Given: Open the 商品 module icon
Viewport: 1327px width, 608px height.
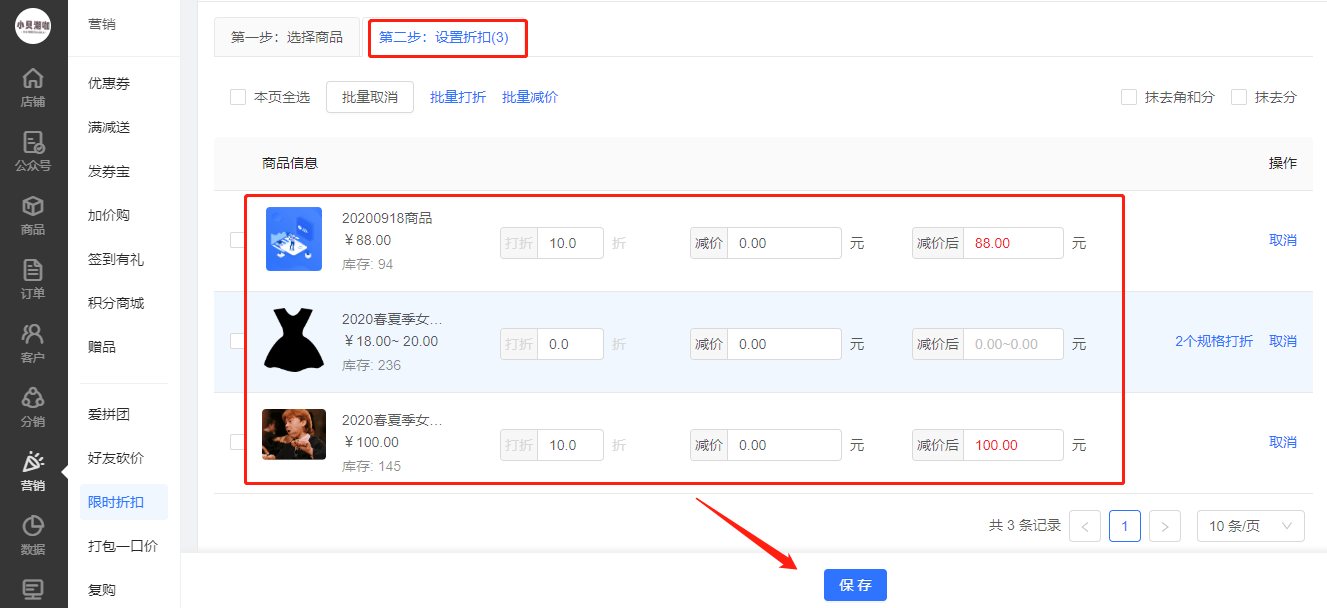Looking at the screenshot, I should coord(33,214).
